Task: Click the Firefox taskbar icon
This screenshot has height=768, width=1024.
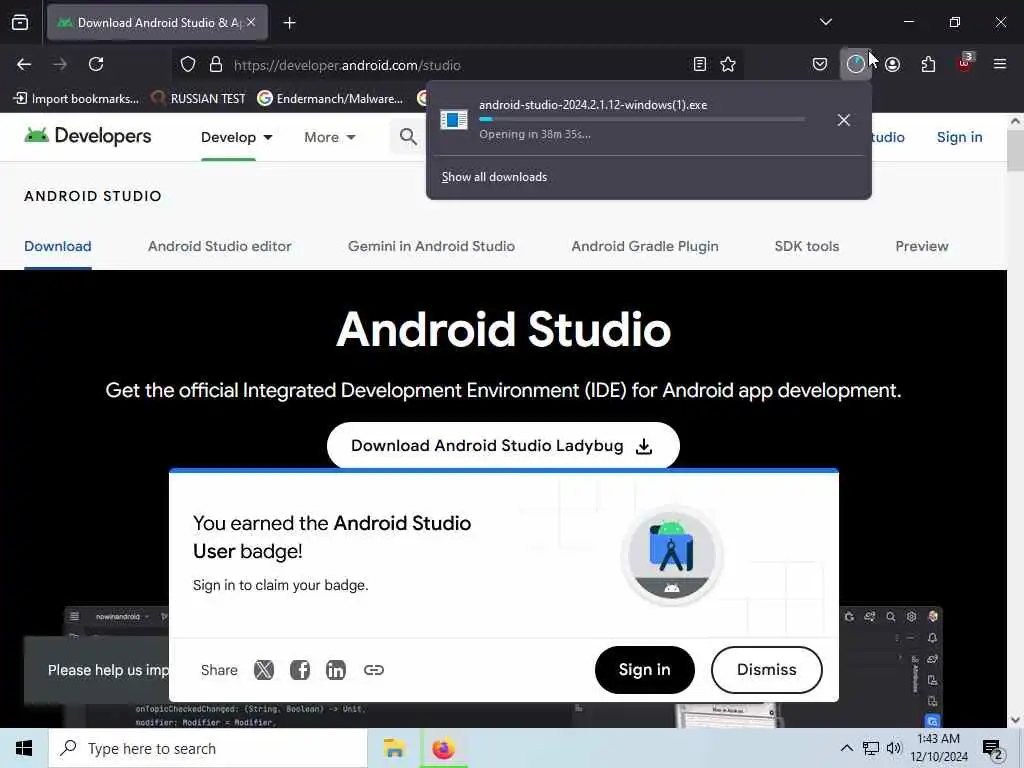Action: click(x=443, y=748)
